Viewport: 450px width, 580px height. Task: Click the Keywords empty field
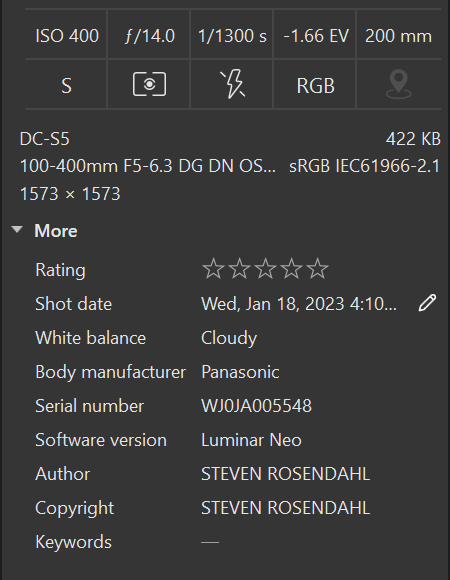point(210,542)
